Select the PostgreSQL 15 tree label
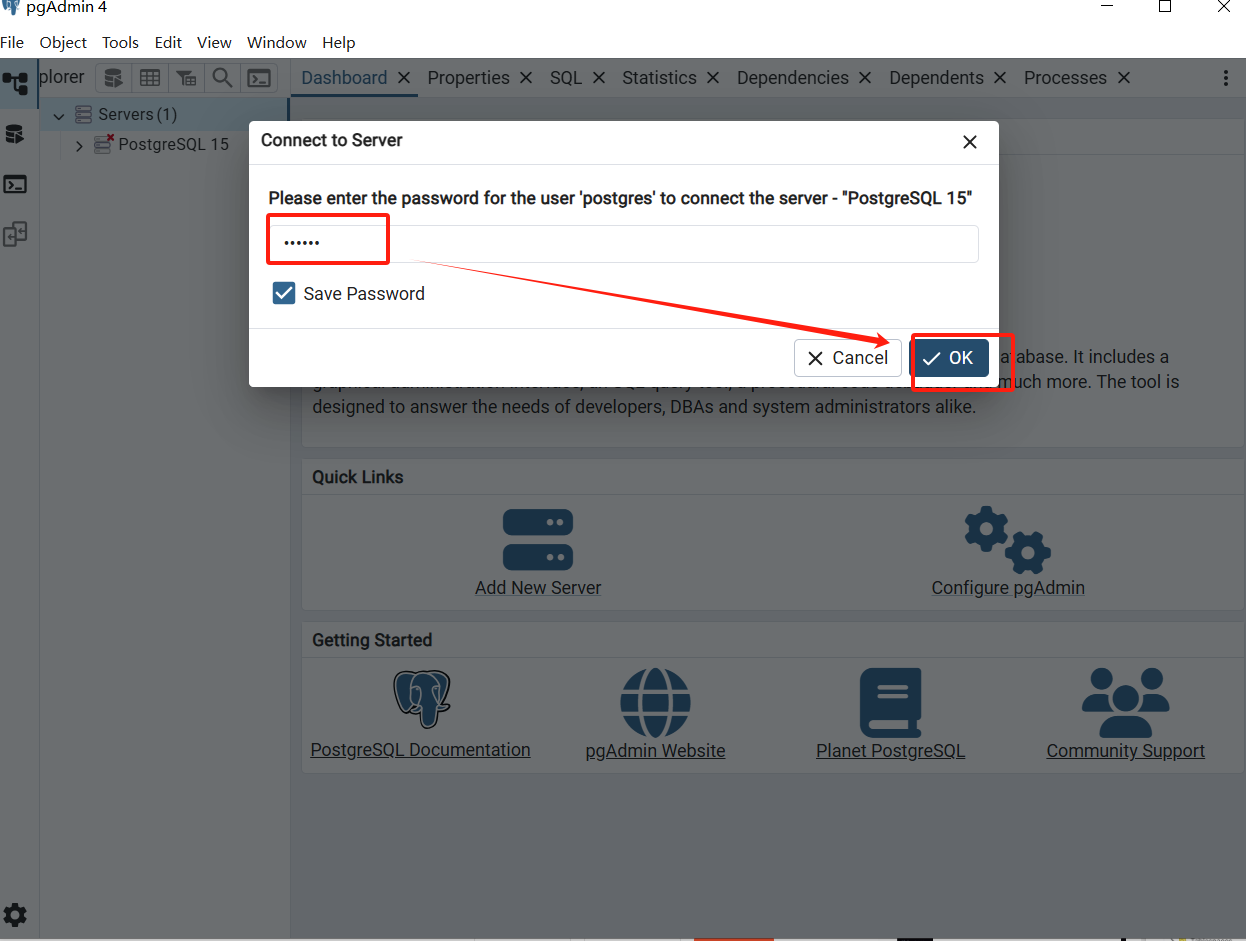Image resolution: width=1246 pixels, height=941 pixels. (x=174, y=144)
